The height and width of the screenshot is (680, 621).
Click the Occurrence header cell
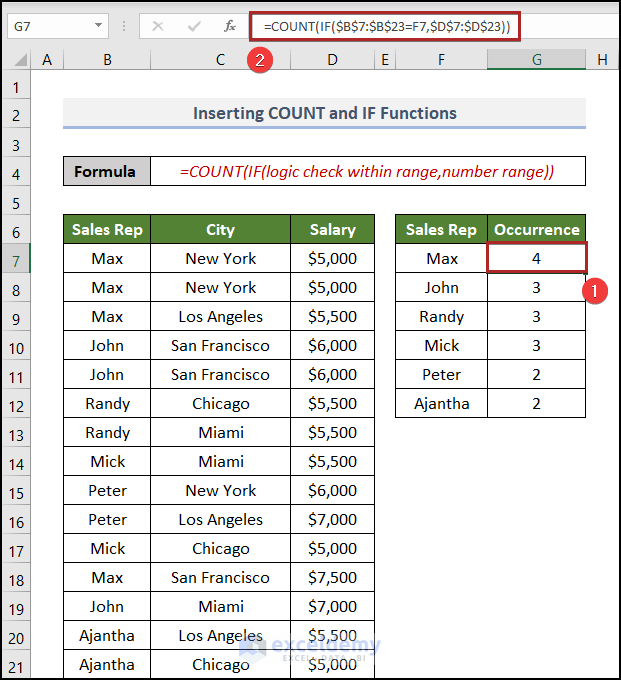coord(536,229)
